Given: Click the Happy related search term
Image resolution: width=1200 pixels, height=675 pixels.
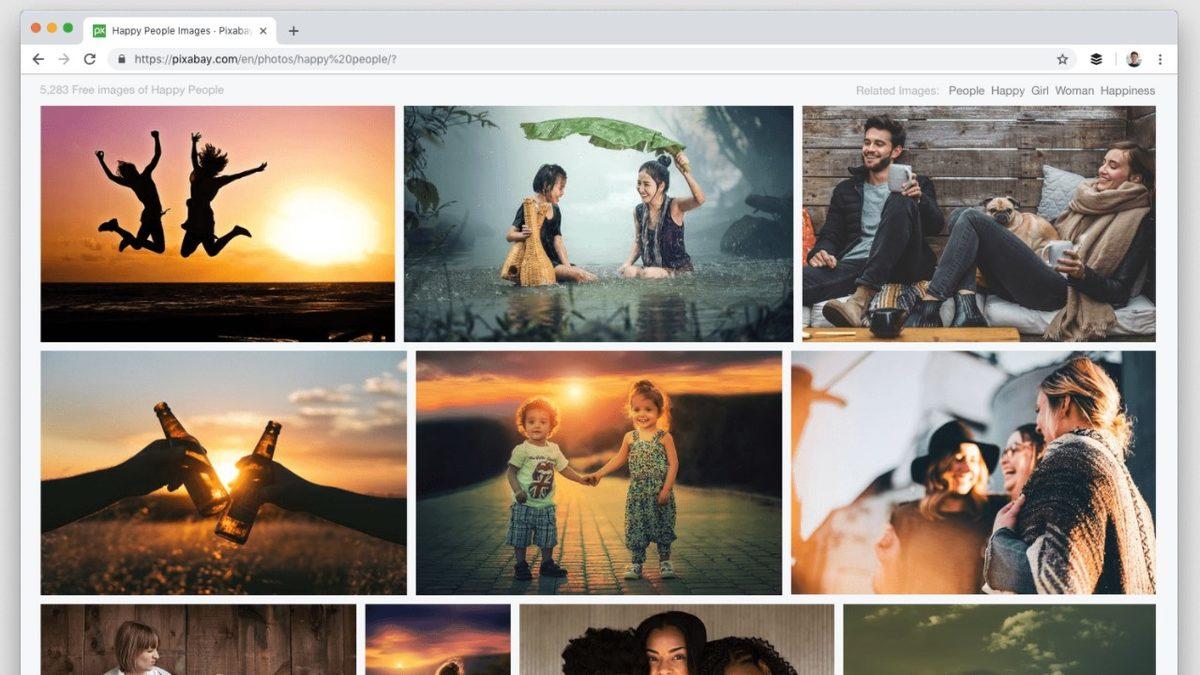Looking at the screenshot, I should coord(1007,90).
